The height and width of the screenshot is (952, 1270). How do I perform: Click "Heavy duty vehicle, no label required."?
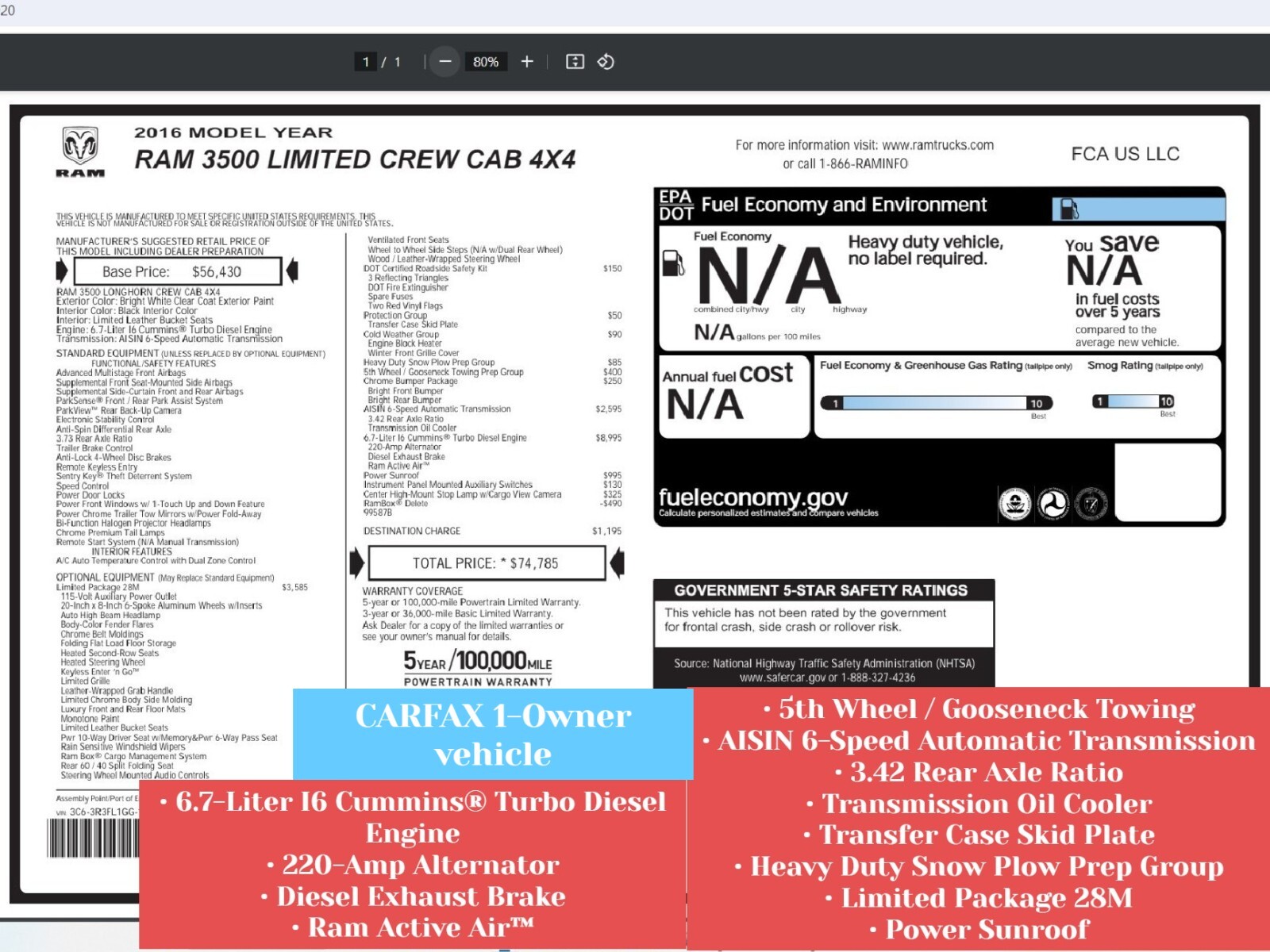[926, 250]
